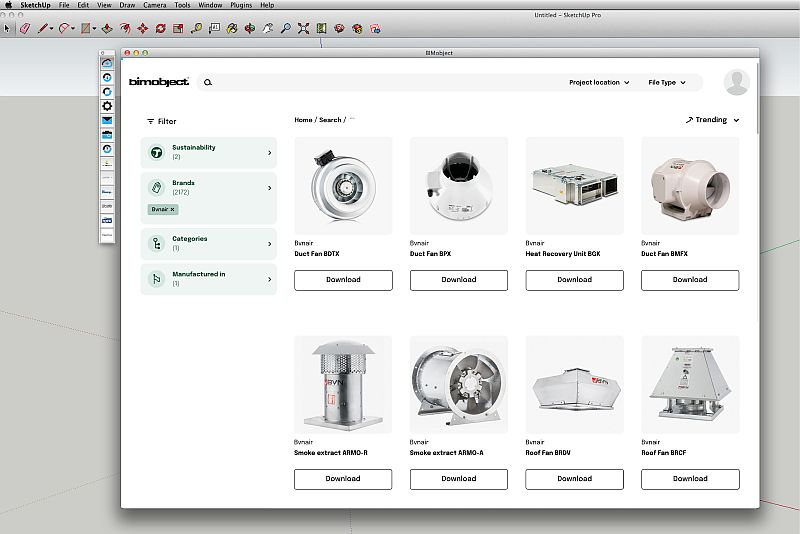Viewport: 800px width, 534px height.
Task: Click the blue briefcase icon in BIMobject toolbar
Action: click(107, 135)
